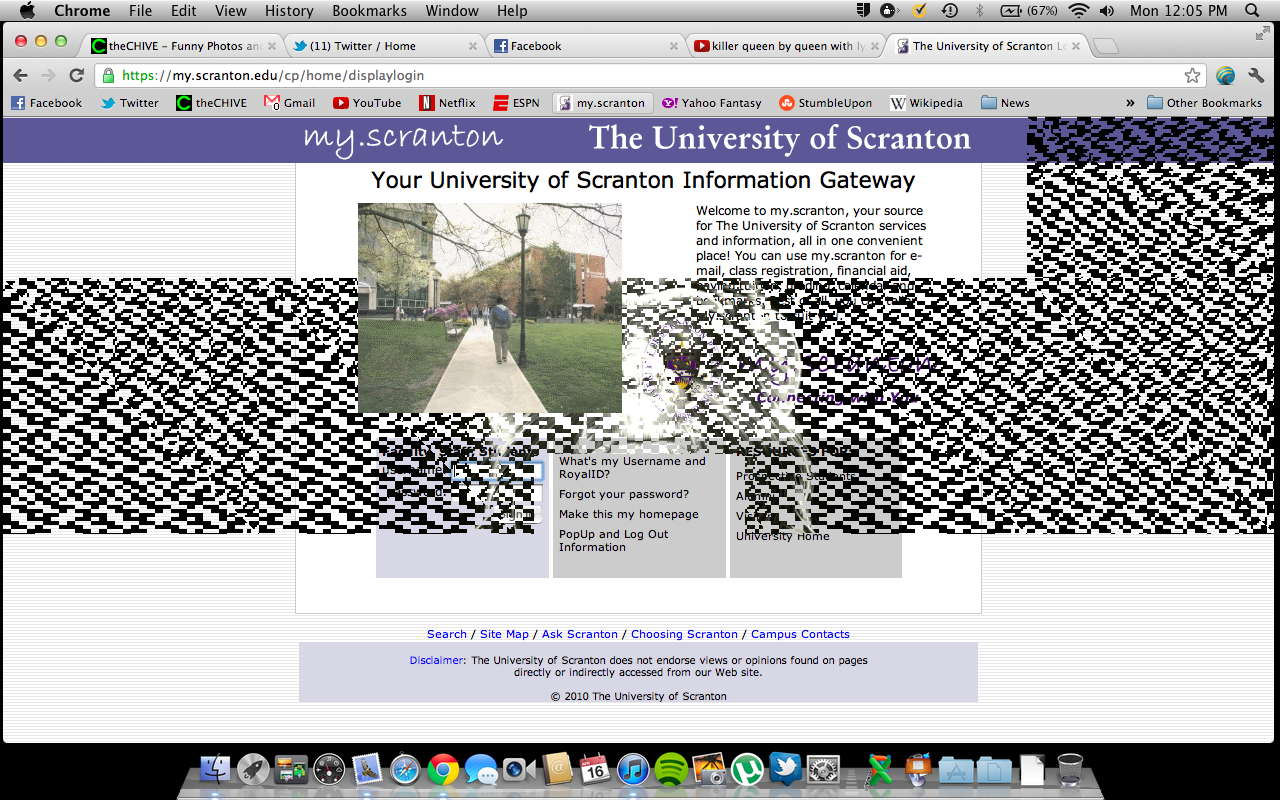Click the 'Ask Scranton' footer link
This screenshot has height=800, width=1280.
click(580, 634)
